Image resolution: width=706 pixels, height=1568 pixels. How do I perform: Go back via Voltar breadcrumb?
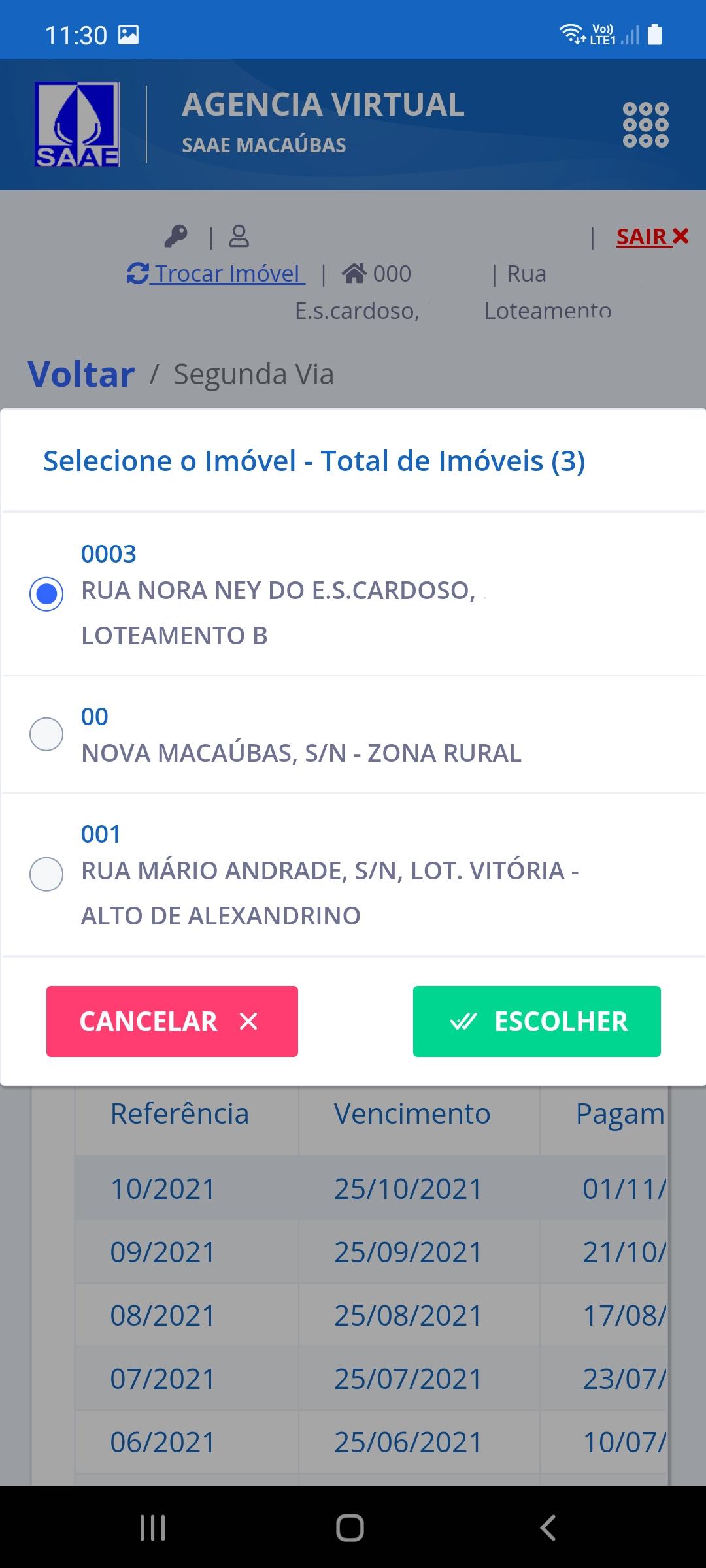[81, 374]
